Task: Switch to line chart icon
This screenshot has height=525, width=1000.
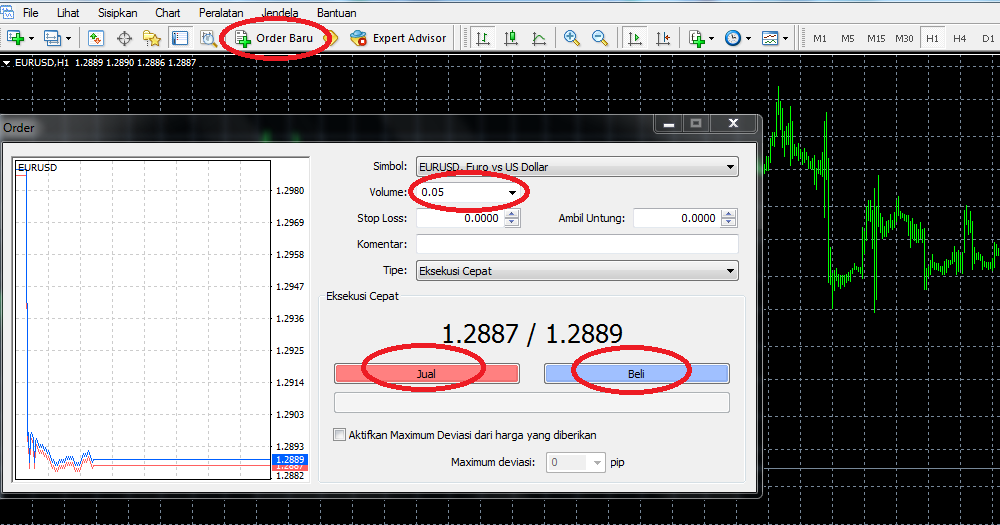Action: [539, 38]
